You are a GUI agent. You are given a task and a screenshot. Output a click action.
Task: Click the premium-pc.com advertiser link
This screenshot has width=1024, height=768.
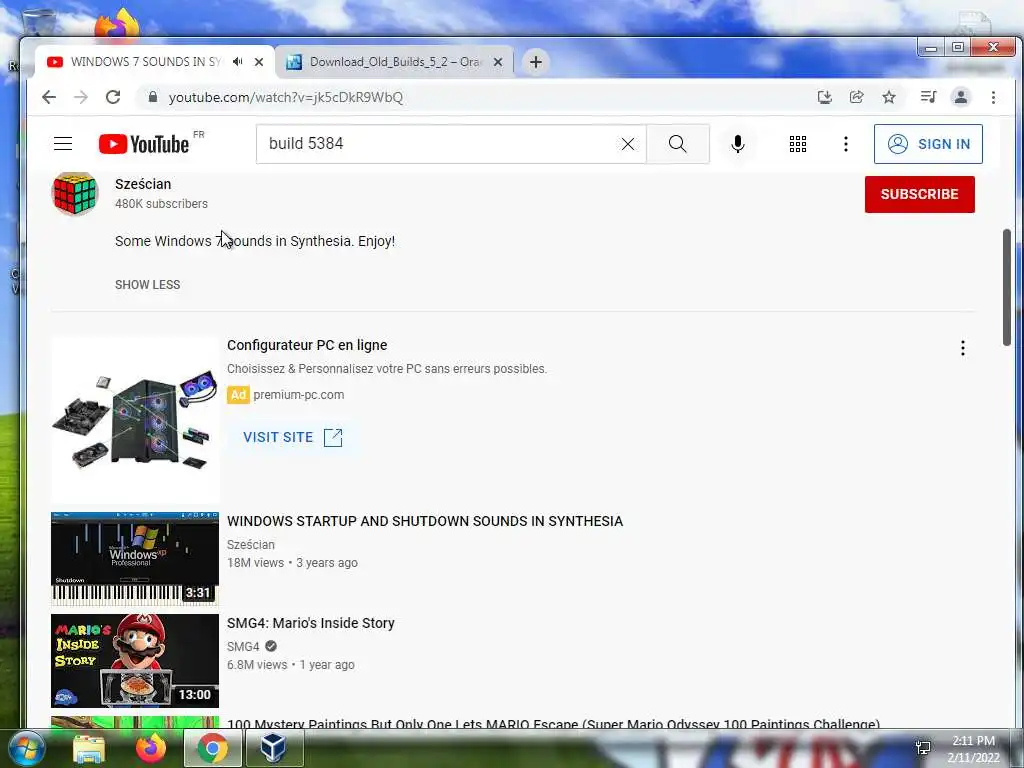click(298, 394)
